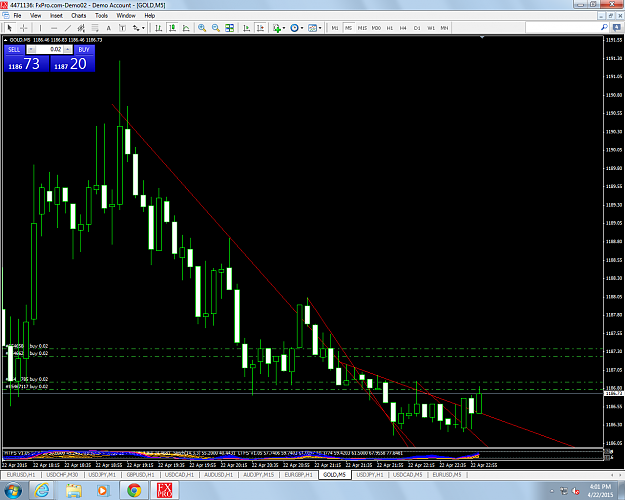Switch to the USDJPY,M1 chart tab
The image size is (625, 500).
click(102, 474)
